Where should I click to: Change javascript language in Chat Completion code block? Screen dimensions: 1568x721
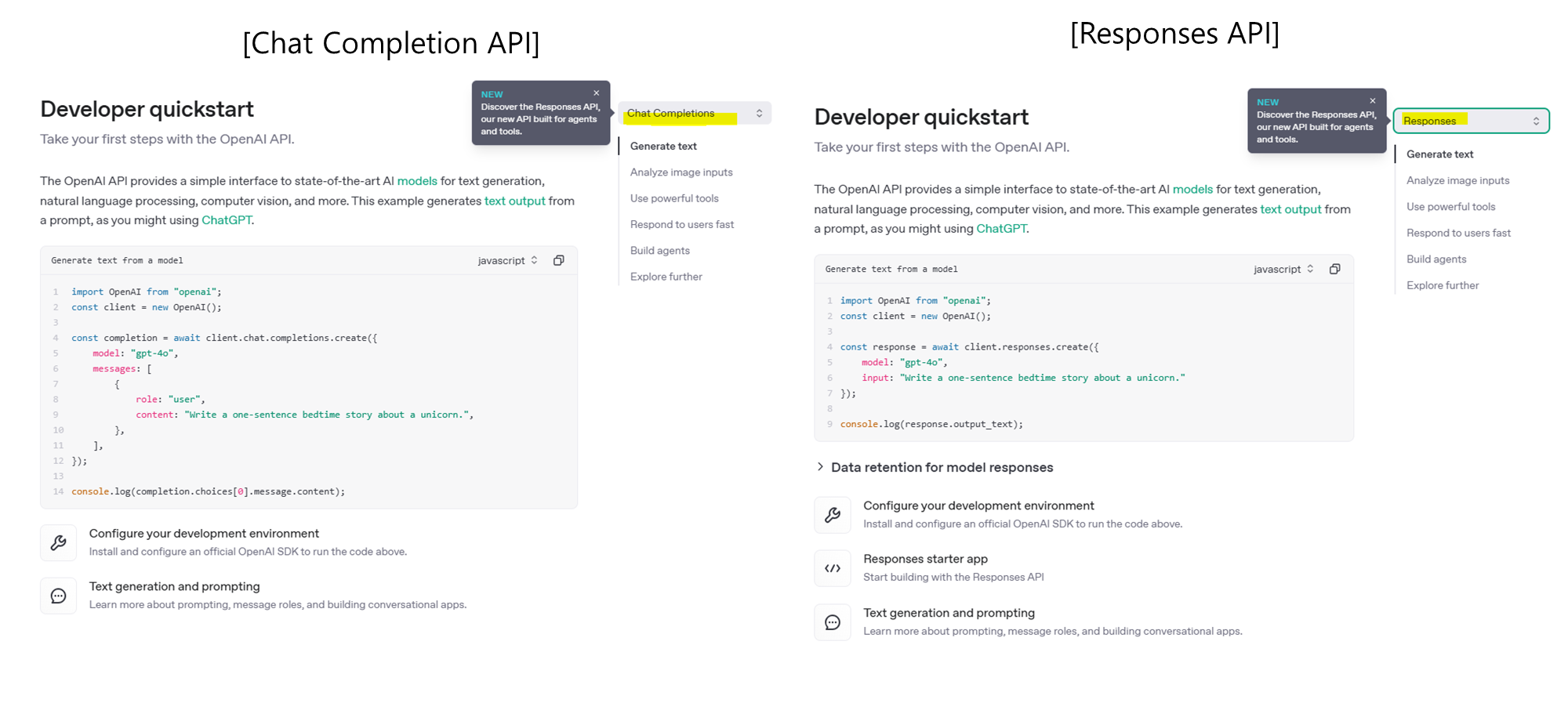[508, 260]
